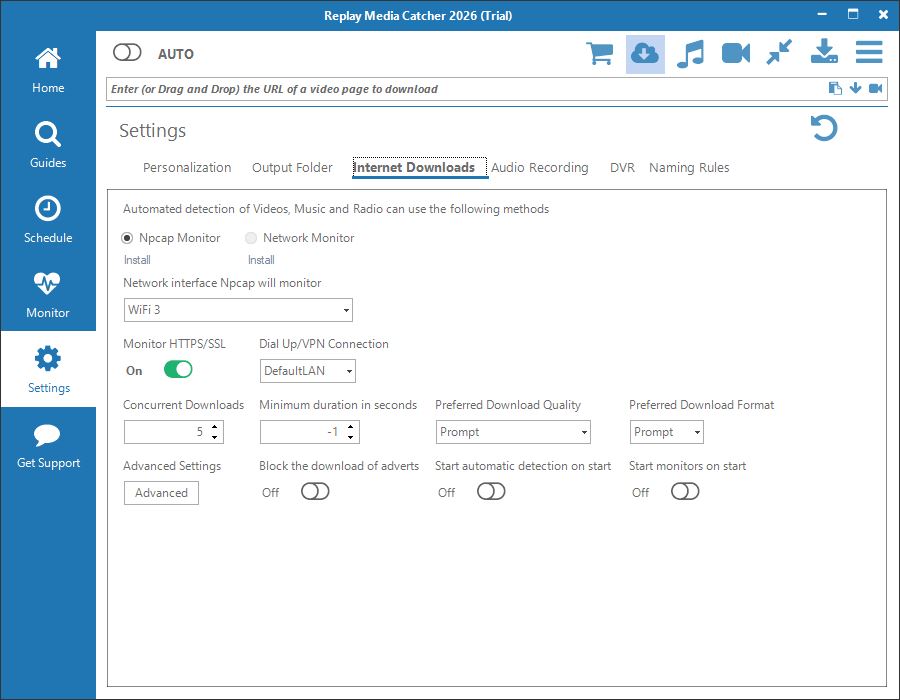Click the paste URL clipboard icon
Viewport: 900px width, 700px height.
pos(835,89)
